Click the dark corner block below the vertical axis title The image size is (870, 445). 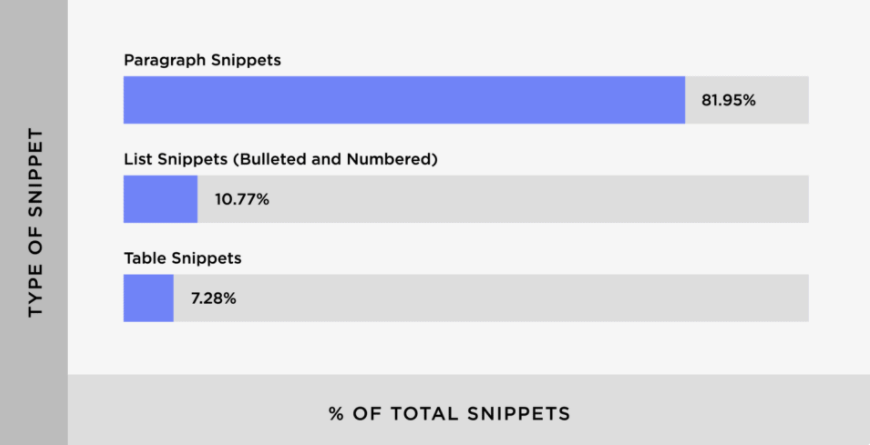[34, 410]
